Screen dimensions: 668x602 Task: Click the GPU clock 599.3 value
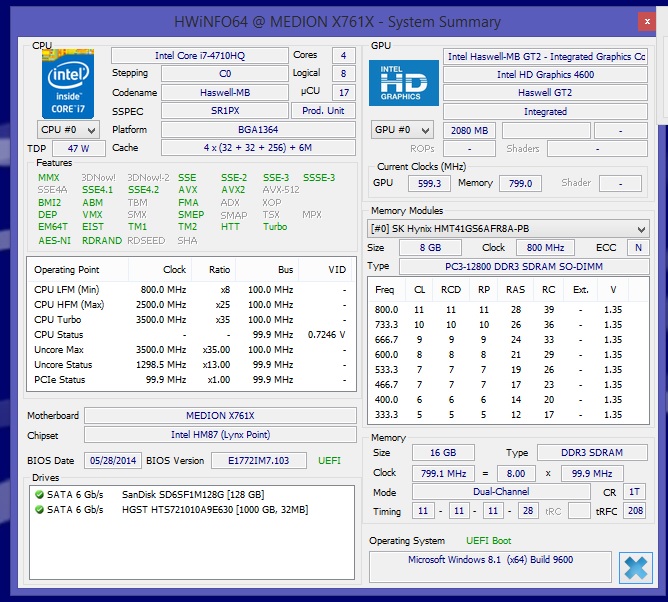(429, 183)
